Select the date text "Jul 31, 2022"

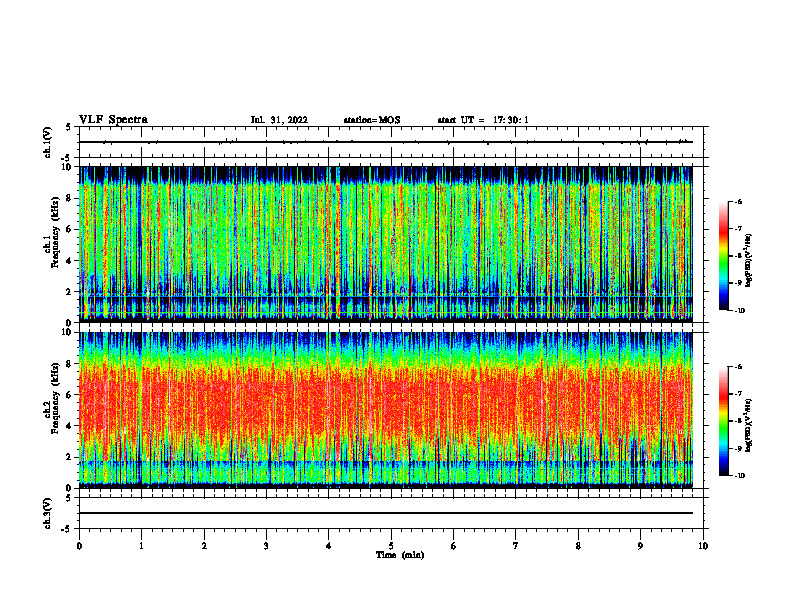[x=279, y=120]
